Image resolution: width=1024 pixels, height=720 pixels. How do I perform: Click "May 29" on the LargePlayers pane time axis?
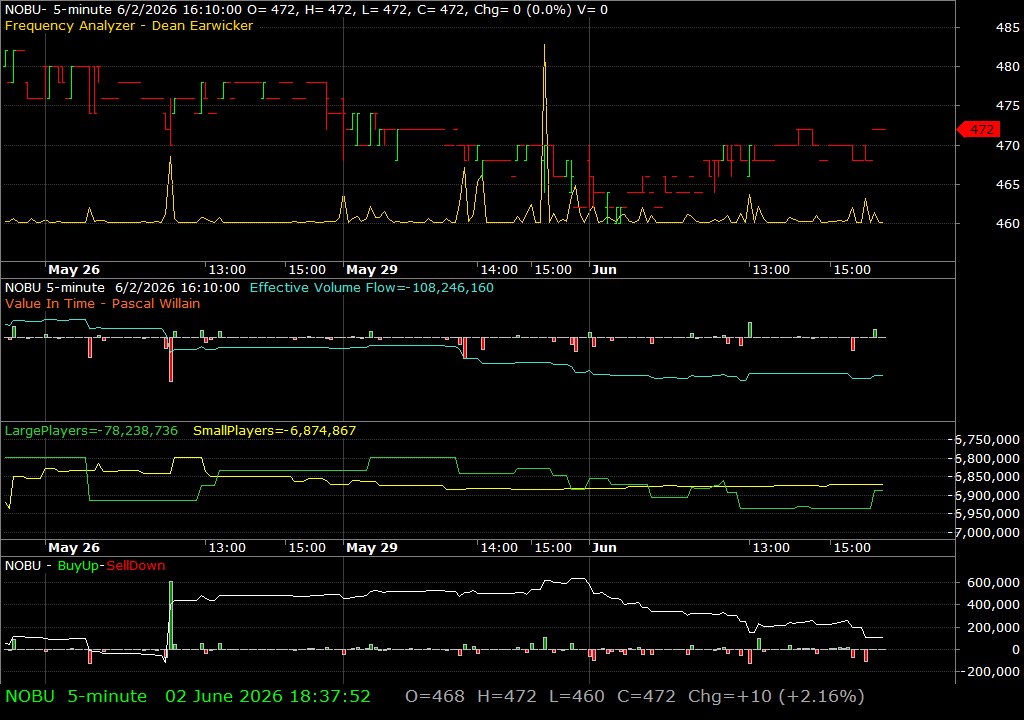click(x=372, y=548)
